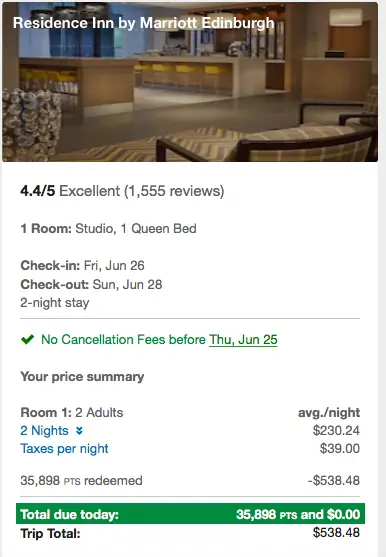Click the Studio, 1 Queen Bed room description
This screenshot has height=557, width=386.
tap(136, 228)
